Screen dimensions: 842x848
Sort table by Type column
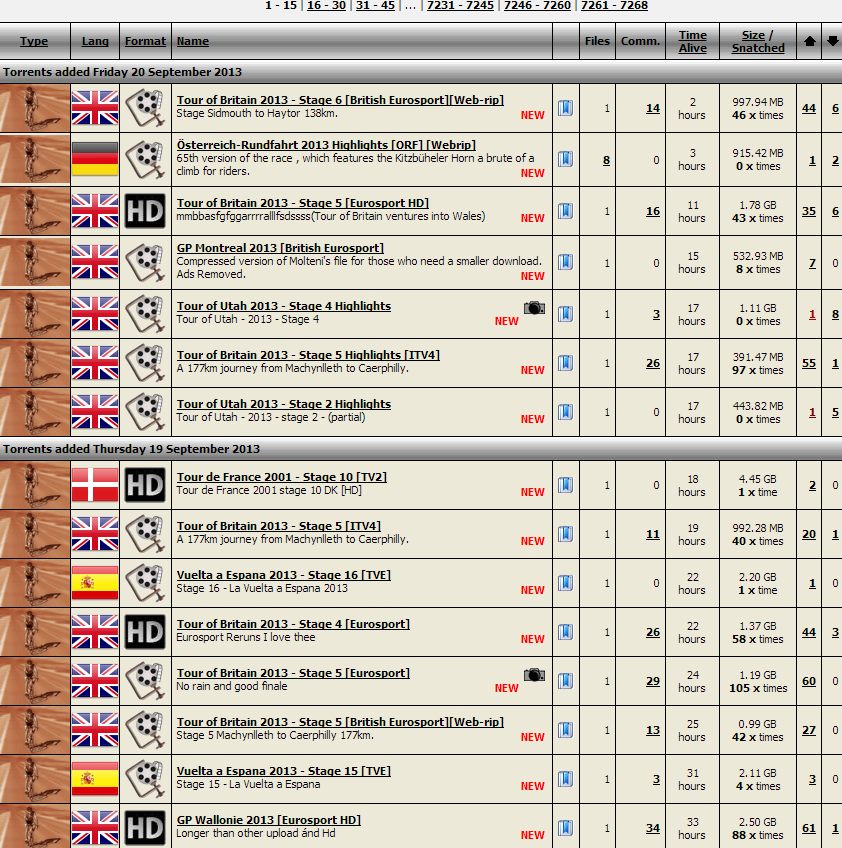point(34,41)
